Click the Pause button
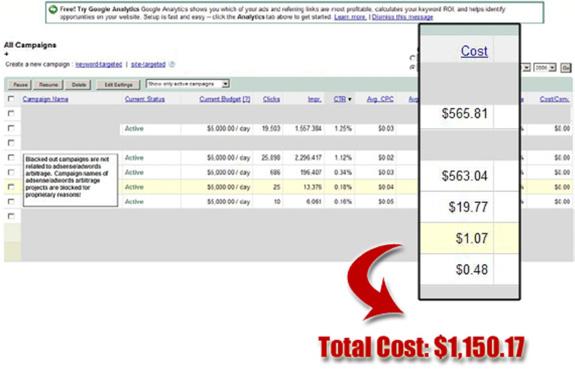 [x=20, y=85]
